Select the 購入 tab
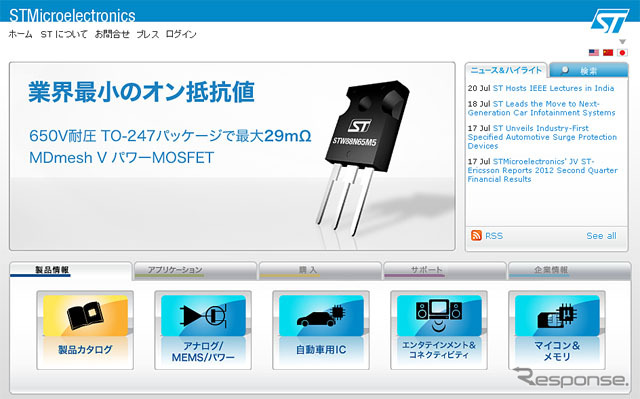The width and height of the screenshot is (640, 399). (320, 270)
